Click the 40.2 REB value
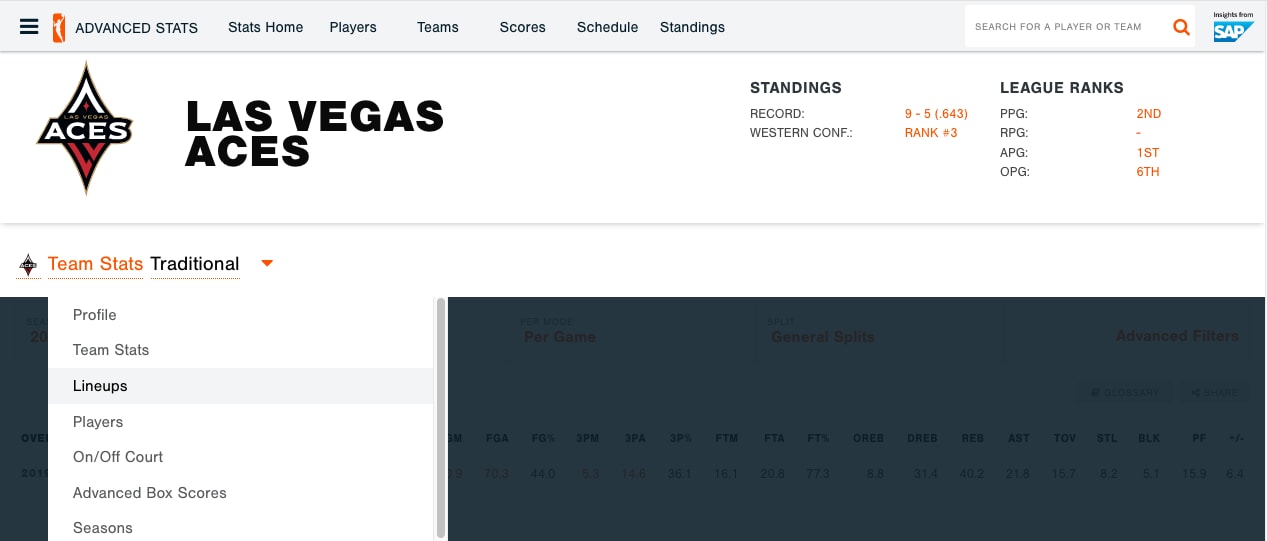 973,474
